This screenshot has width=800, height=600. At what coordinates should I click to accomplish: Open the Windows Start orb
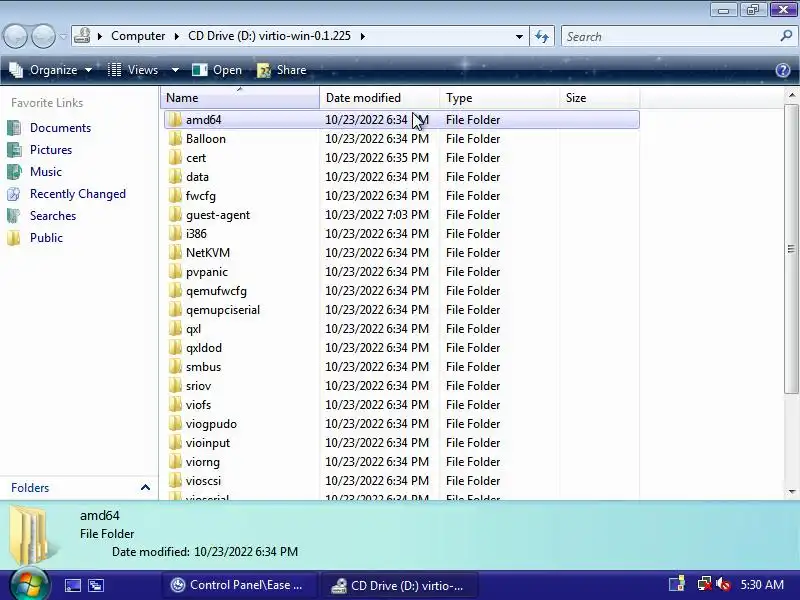coord(29,585)
